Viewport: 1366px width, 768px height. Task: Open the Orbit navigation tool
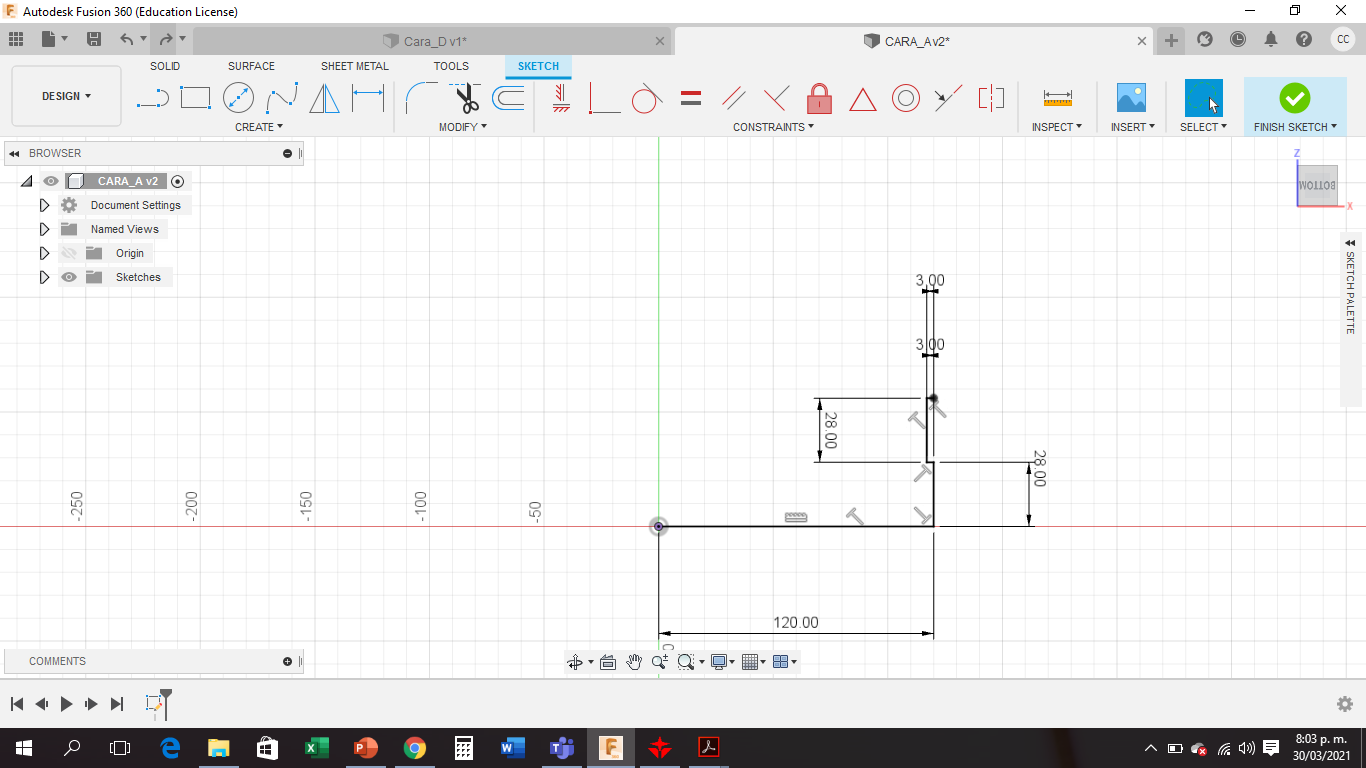click(575, 662)
